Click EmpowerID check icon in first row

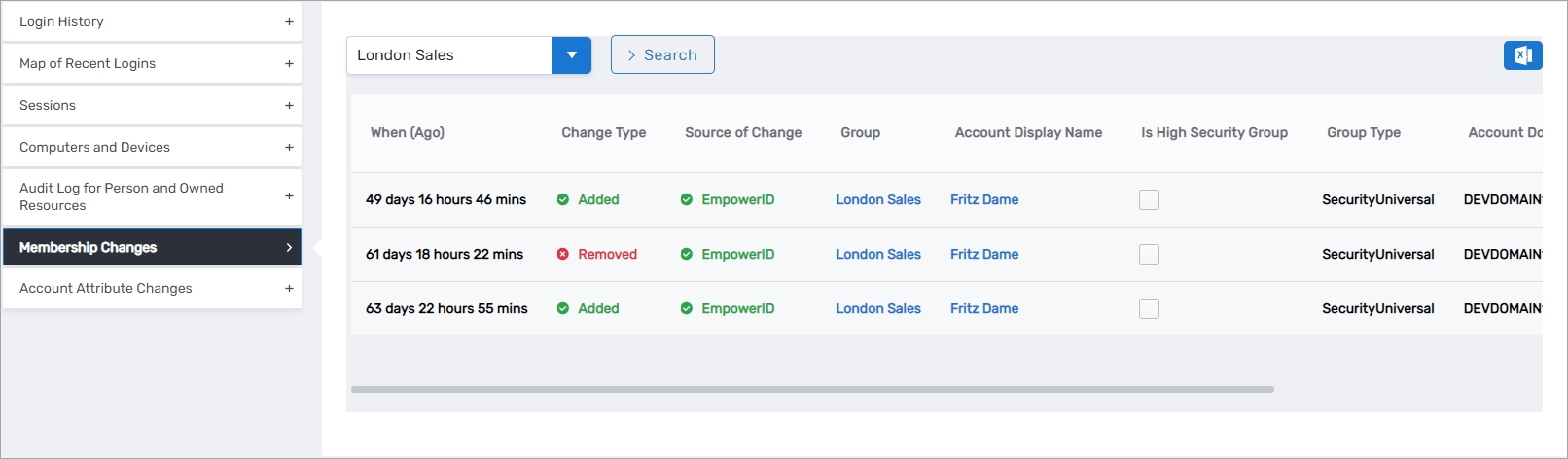click(x=687, y=199)
